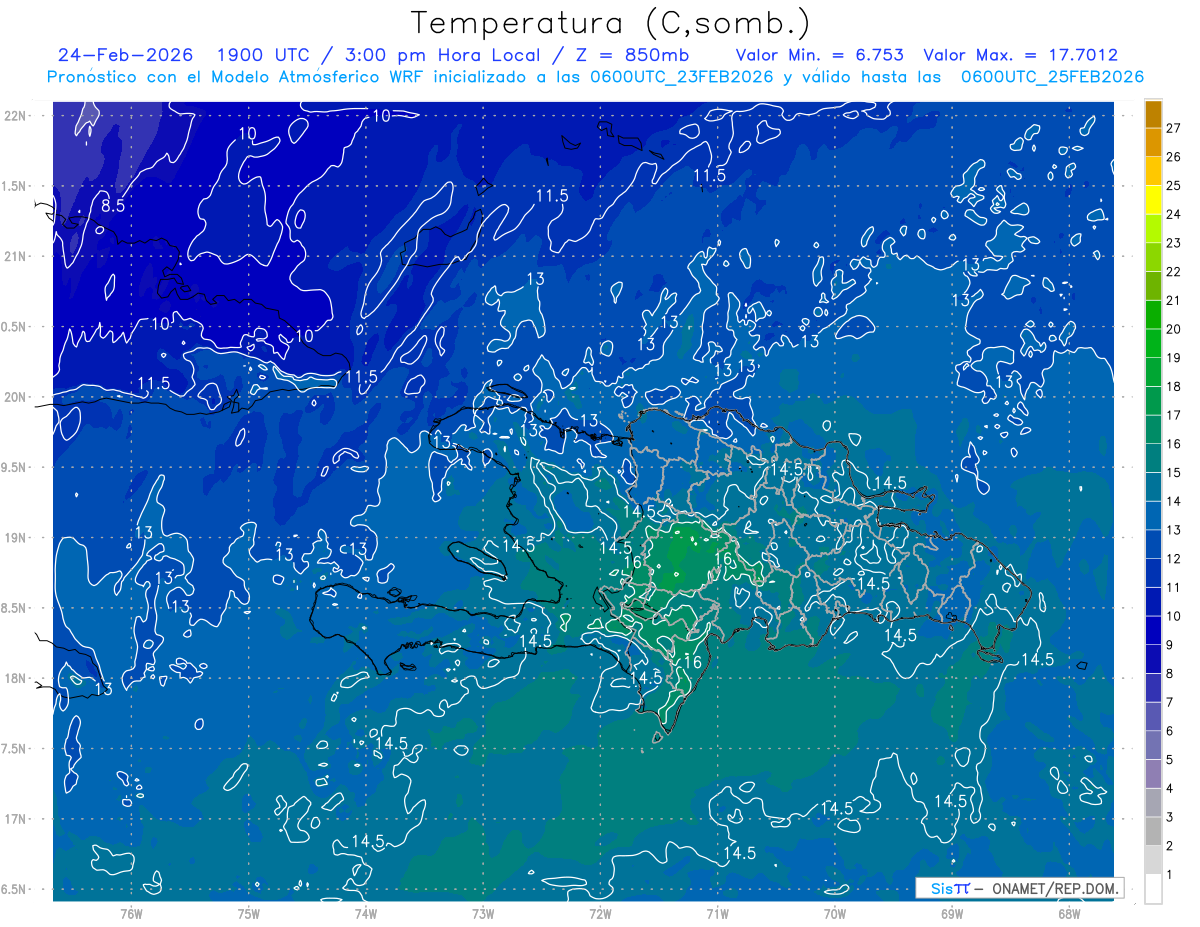Click the "75W" longitude axis label
The width and height of the screenshot is (1200, 927).
tap(249, 914)
